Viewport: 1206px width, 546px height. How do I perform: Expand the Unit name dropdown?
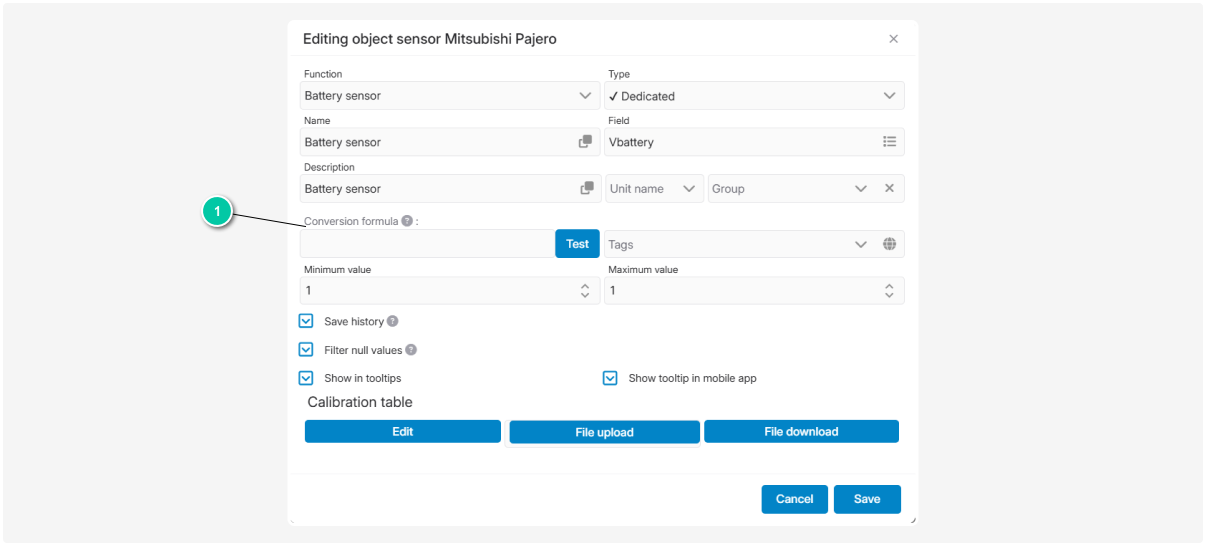tap(689, 188)
